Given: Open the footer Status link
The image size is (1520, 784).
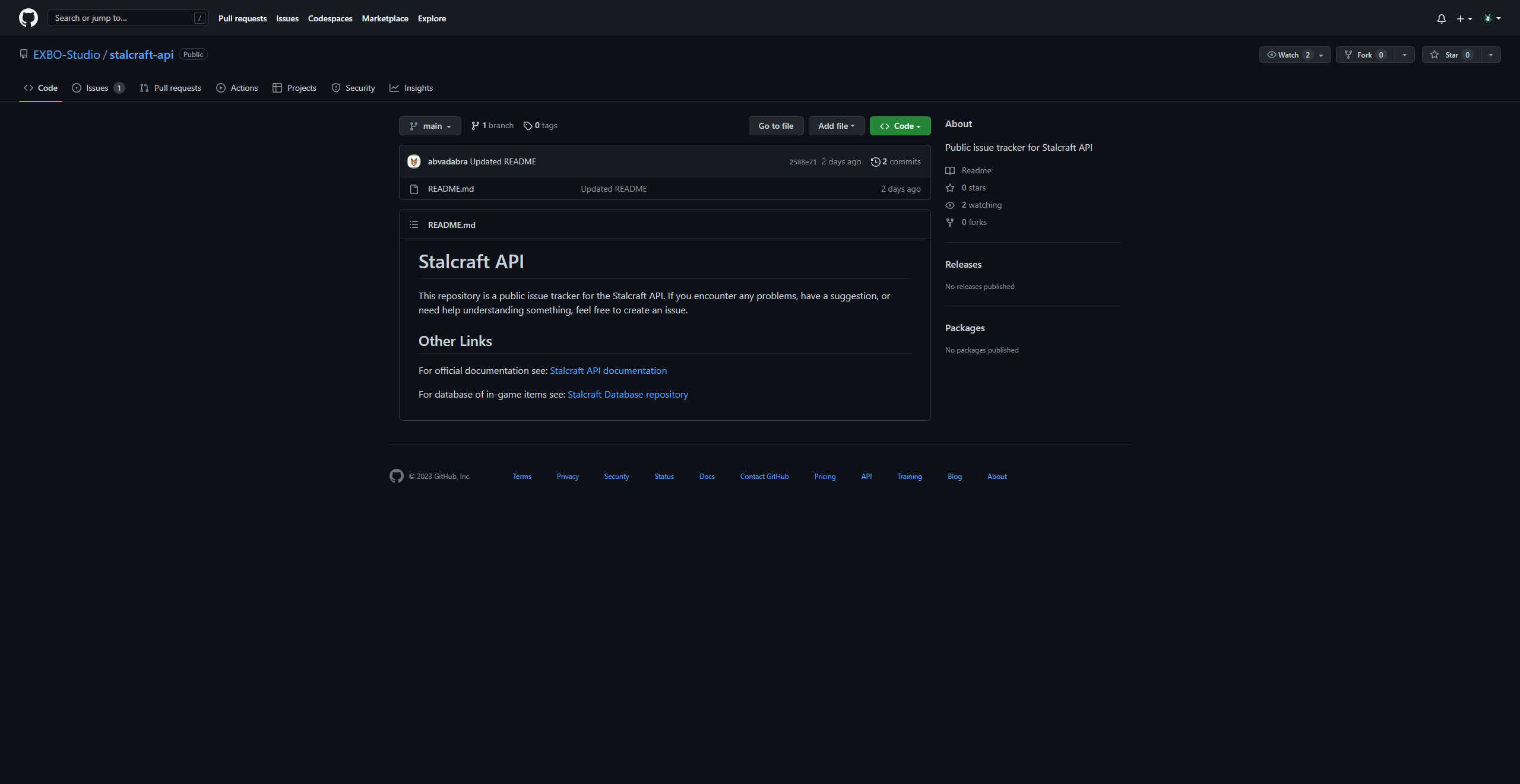Looking at the screenshot, I should pyautogui.click(x=664, y=477).
